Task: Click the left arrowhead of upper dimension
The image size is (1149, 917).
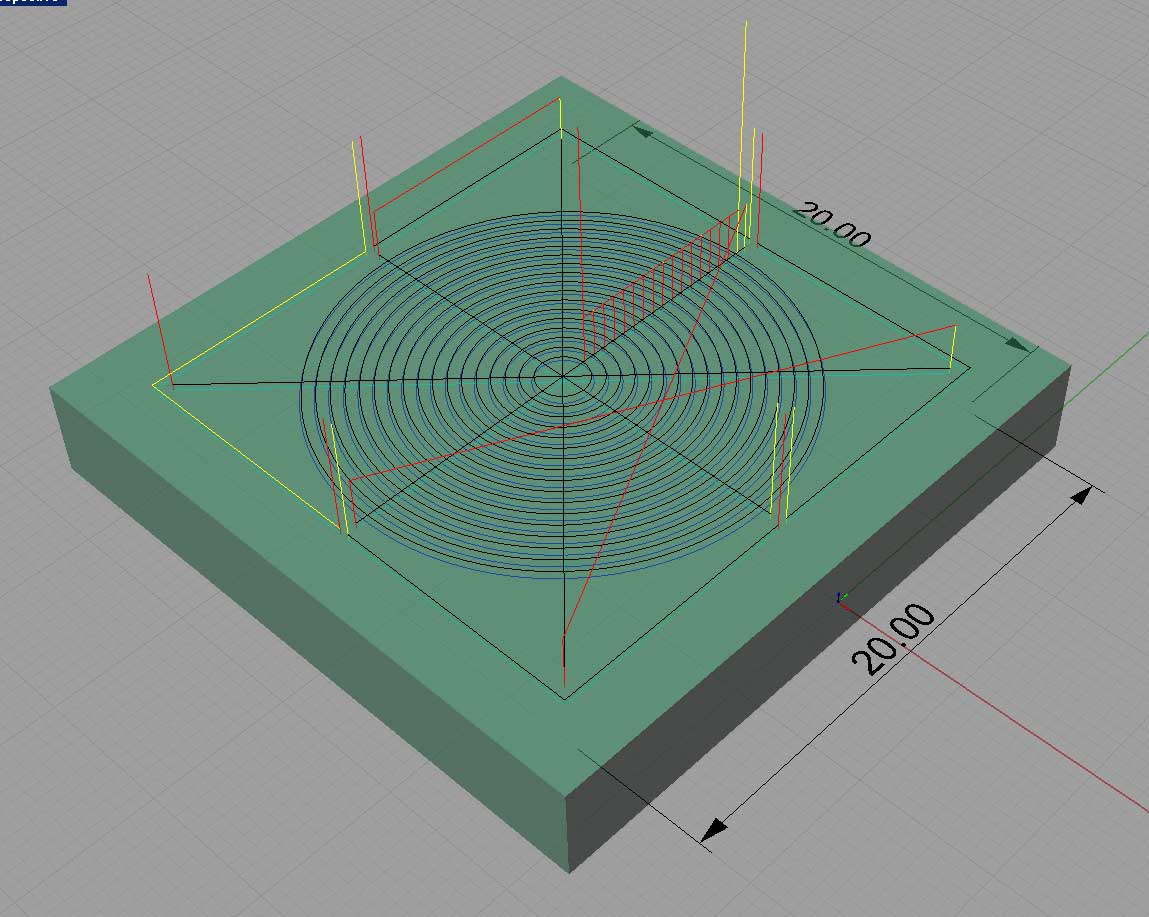Action: pyautogui.click(x=644, y=133)
